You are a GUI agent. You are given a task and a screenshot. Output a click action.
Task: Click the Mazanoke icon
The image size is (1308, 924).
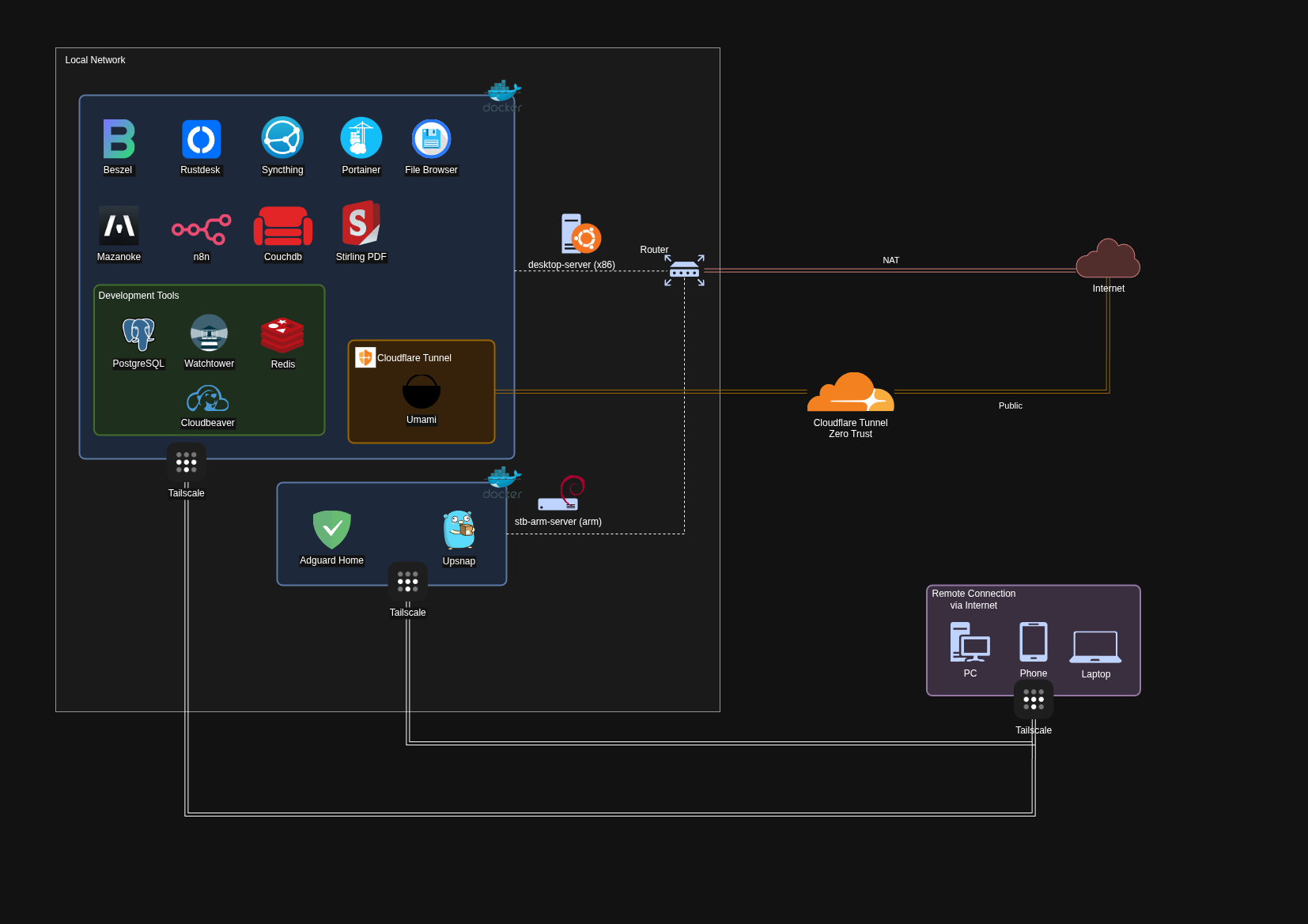[x=119, y=228]
